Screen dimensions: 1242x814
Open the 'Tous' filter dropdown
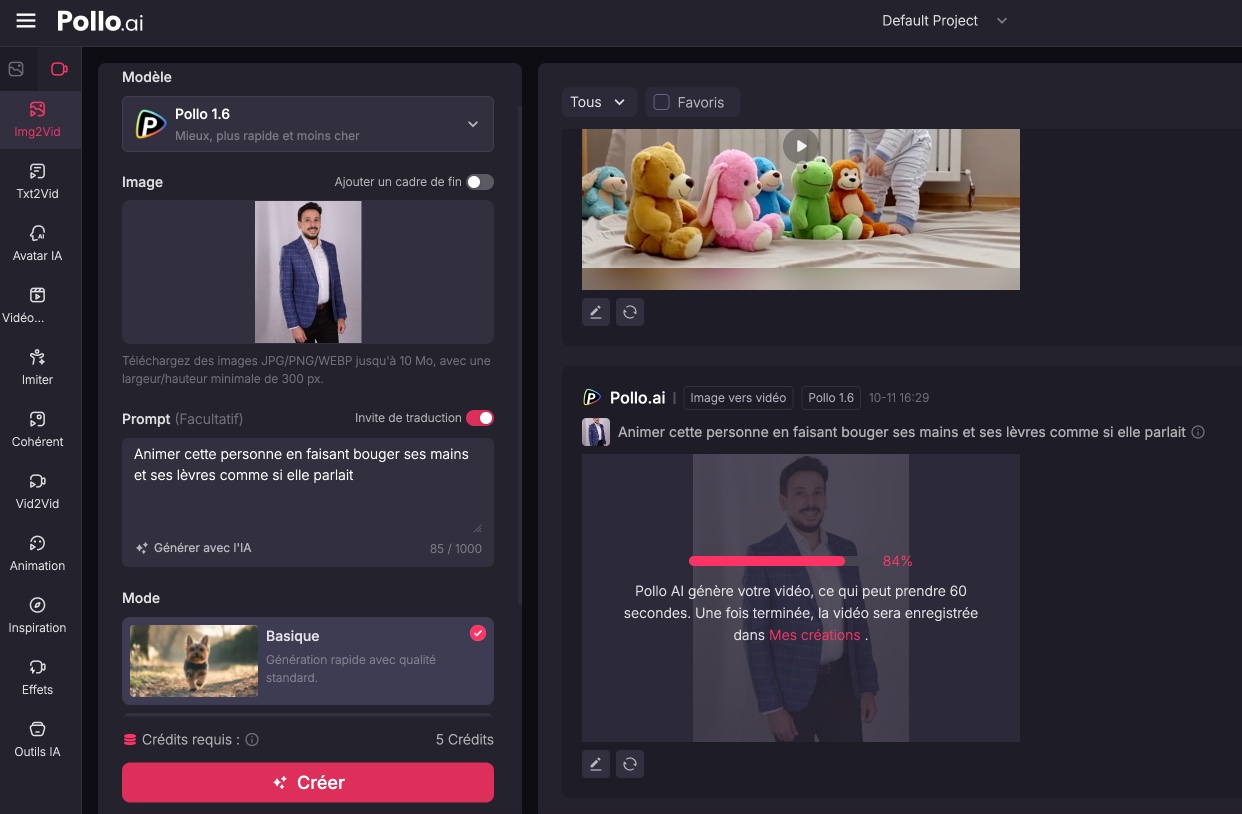point(598,101)
